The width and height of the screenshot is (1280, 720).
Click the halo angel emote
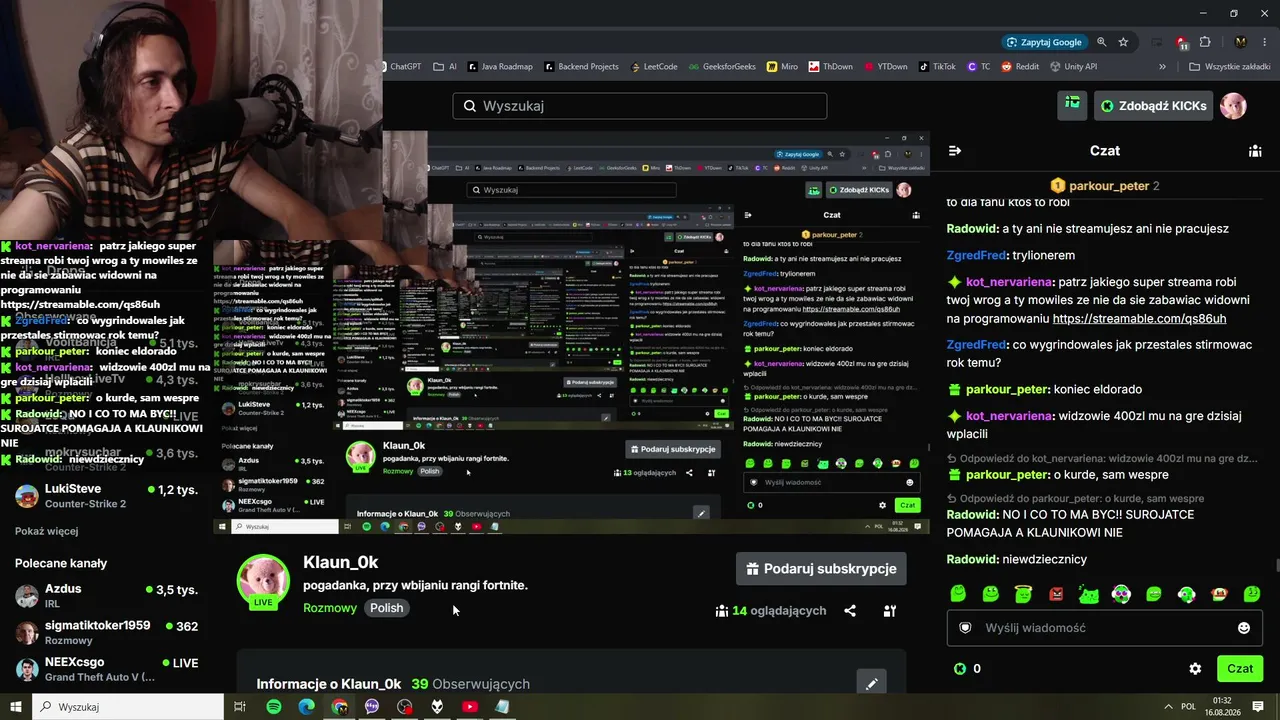pos(1023,594)
